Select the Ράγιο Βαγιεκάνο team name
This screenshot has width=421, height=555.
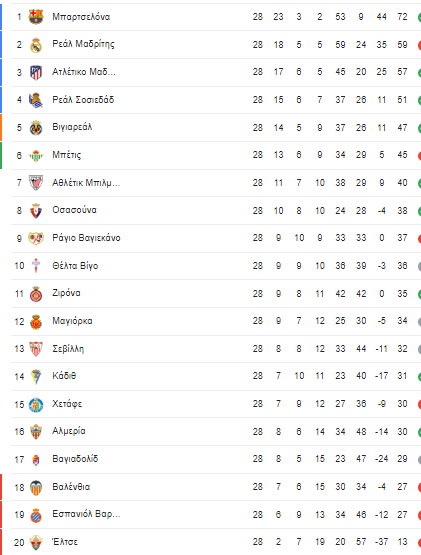click(x=86, y=238)
